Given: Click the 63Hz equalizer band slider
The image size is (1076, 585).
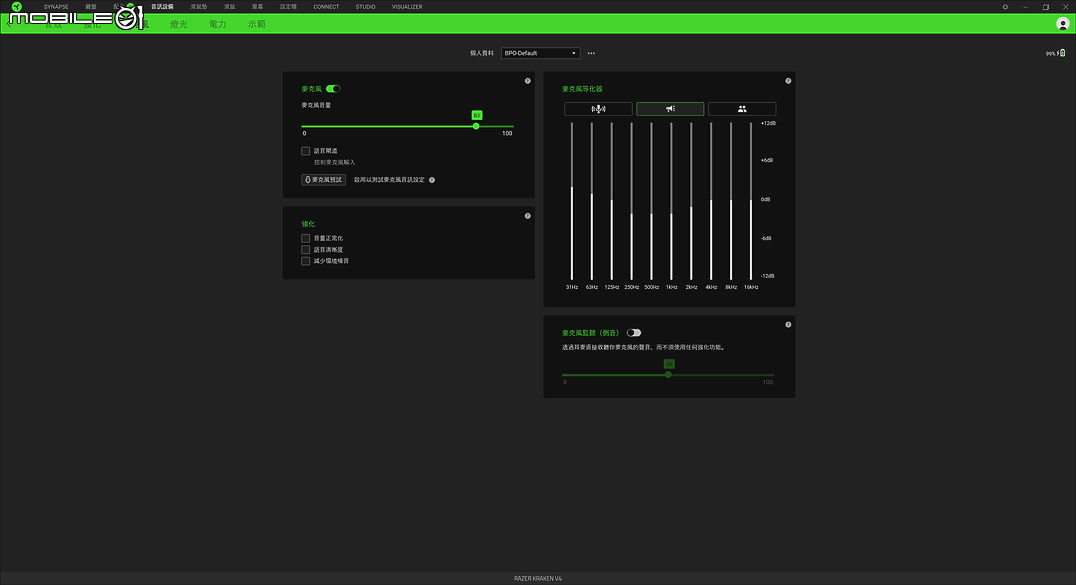Looking at the screenshot, I should click(x=592, y=200).
